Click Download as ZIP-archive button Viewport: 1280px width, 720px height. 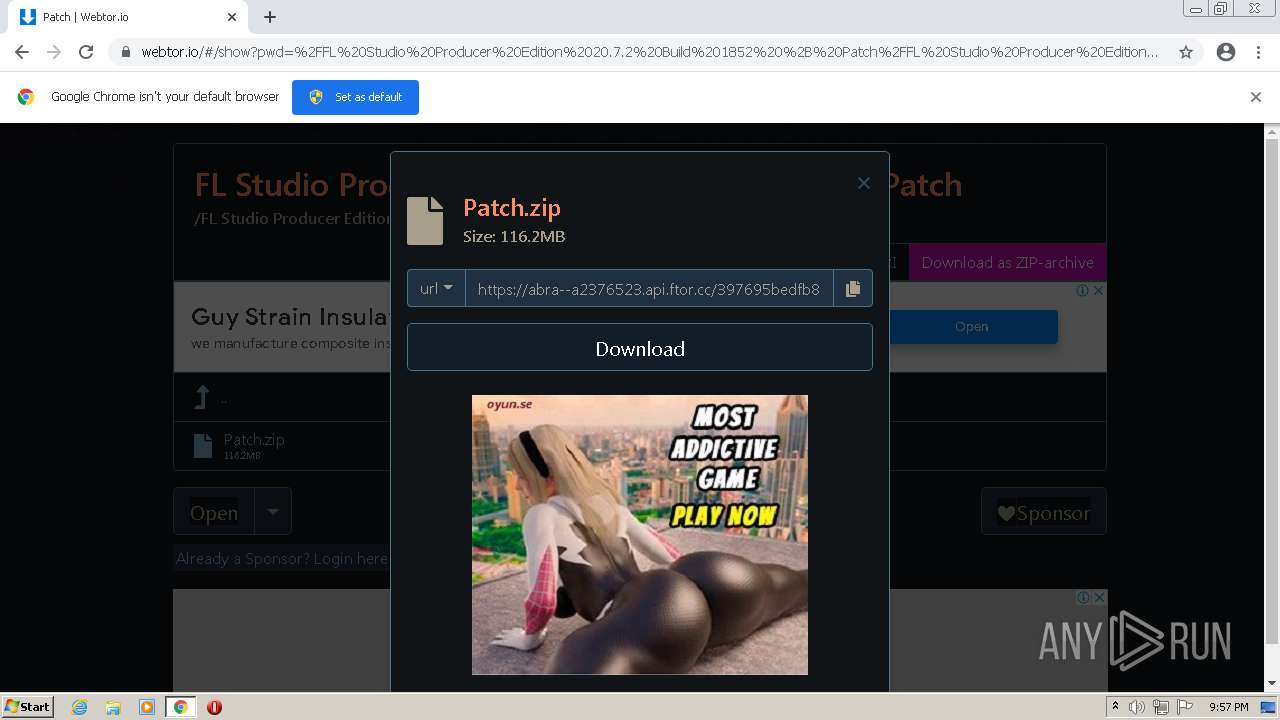1007,262
